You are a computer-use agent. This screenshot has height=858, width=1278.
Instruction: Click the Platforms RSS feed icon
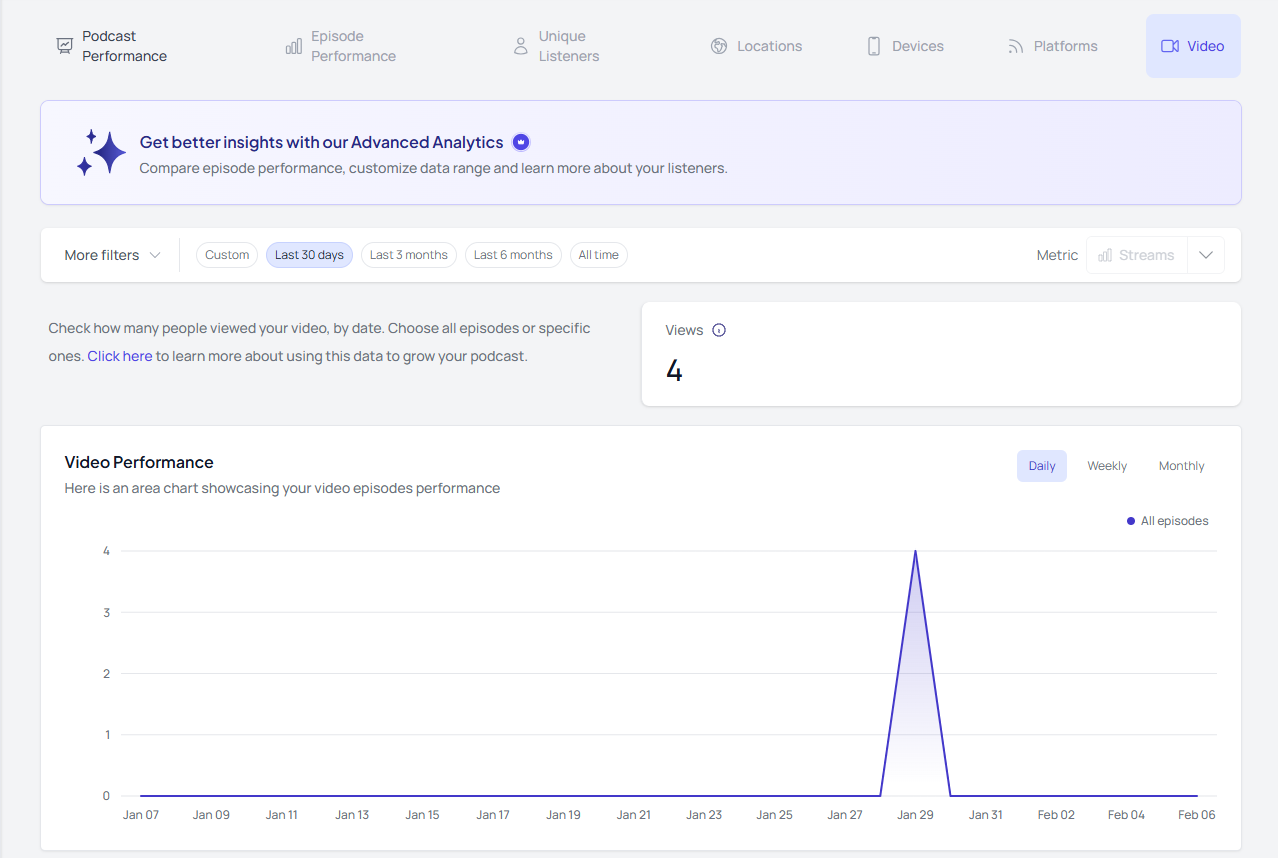pos(1015,46)
